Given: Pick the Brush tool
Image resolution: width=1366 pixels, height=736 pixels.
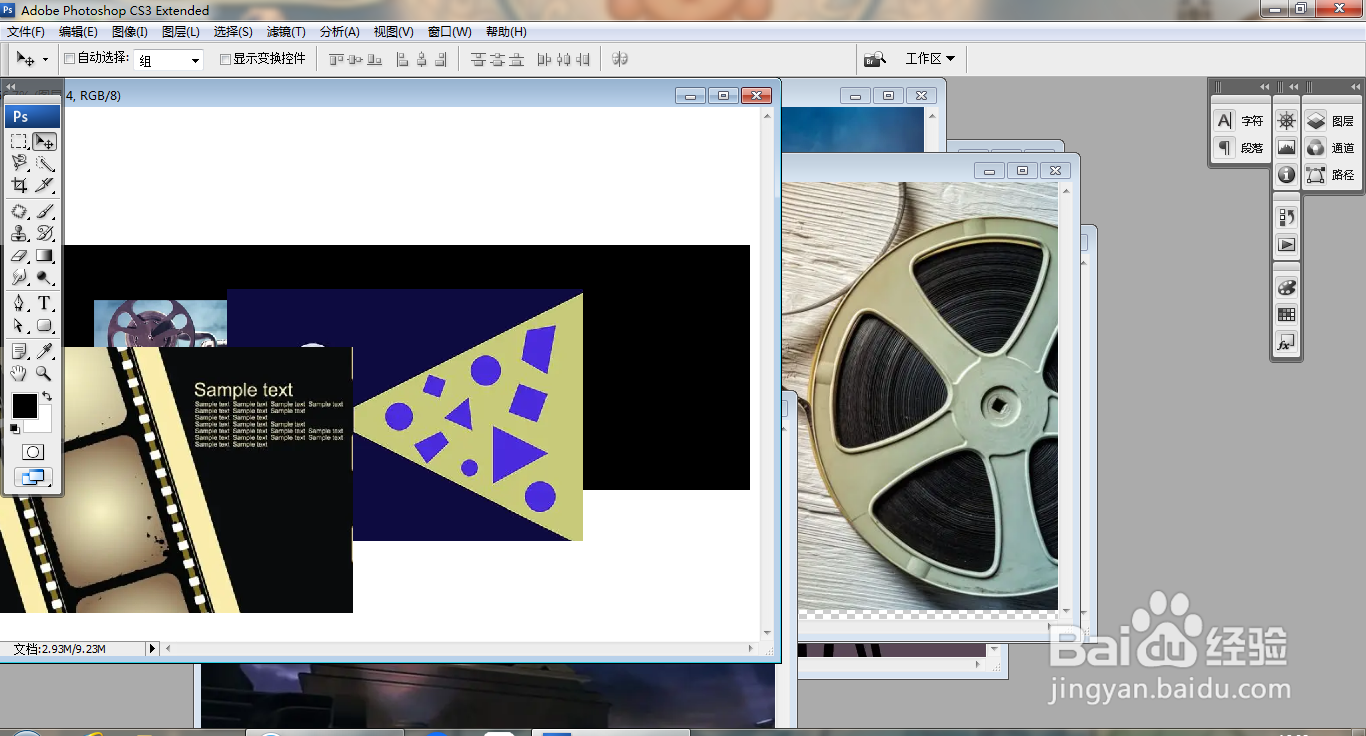Looking at the screenshot, I should [45, 212].
